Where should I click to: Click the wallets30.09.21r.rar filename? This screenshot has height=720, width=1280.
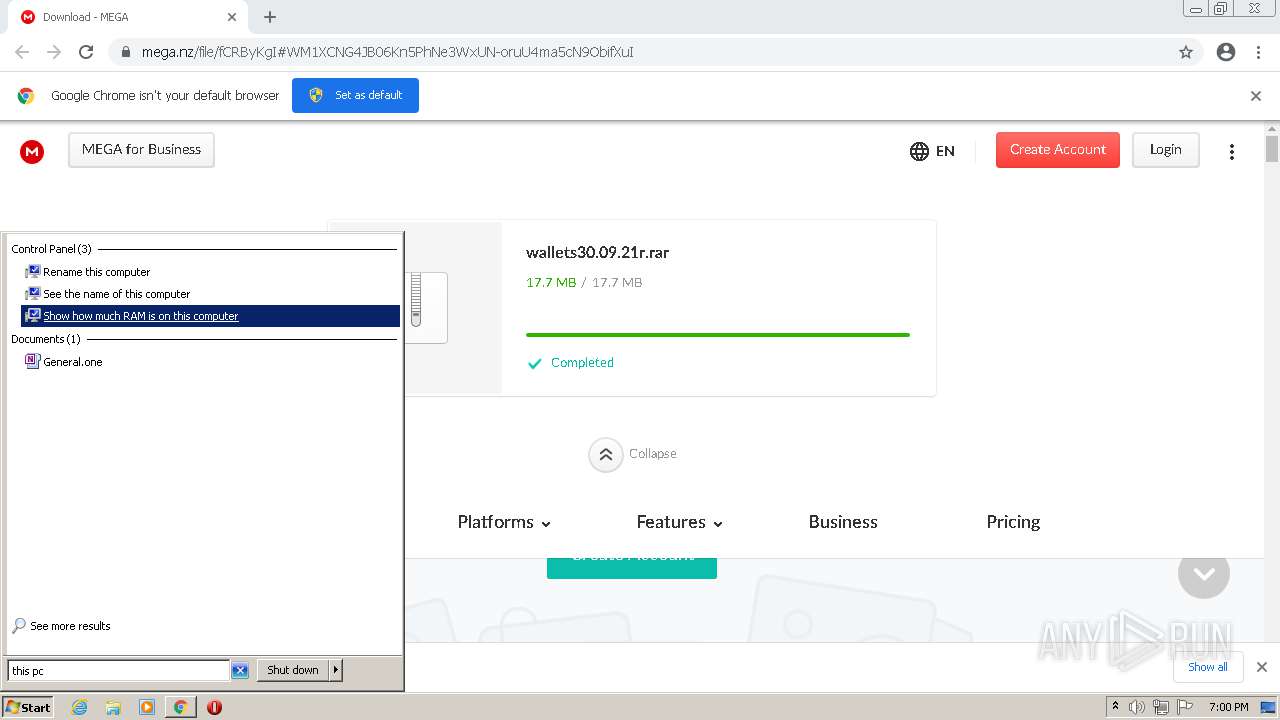pyautogui.click(x=597, y=253)
